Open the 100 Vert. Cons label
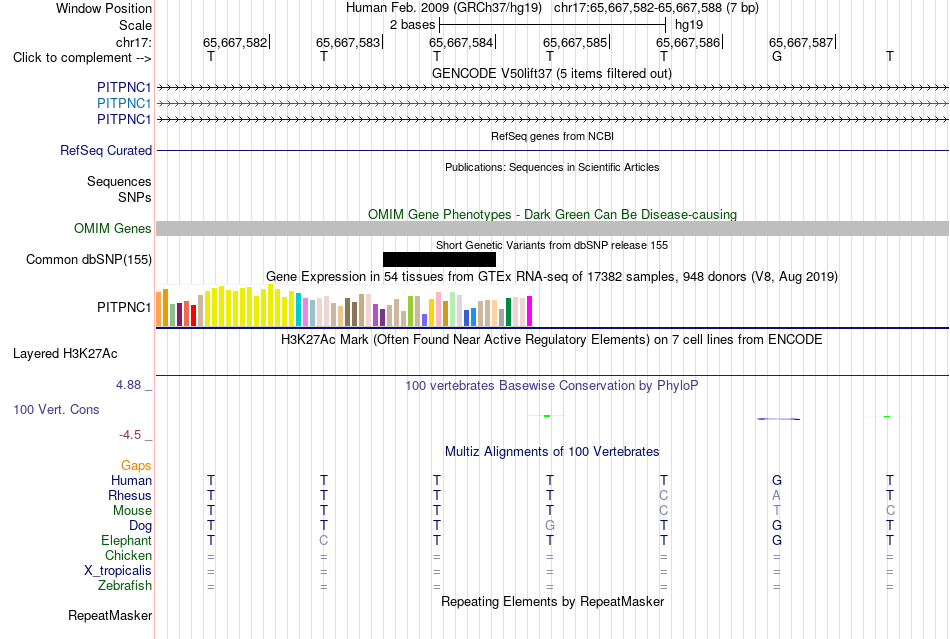 point(56,409)
